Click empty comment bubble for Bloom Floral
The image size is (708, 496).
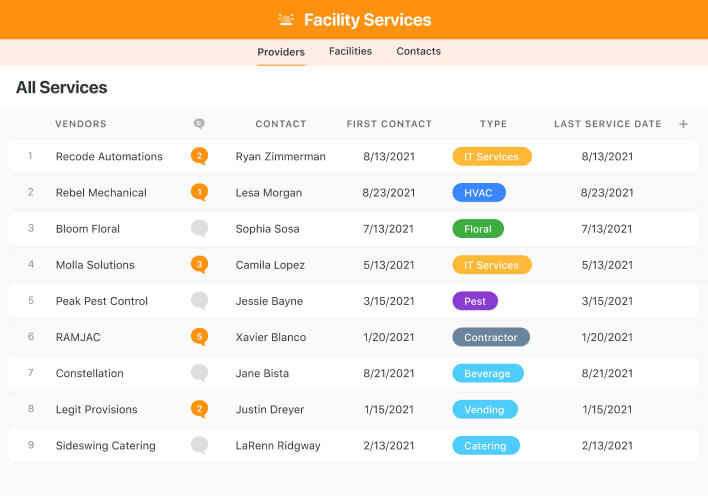(200, 228)
